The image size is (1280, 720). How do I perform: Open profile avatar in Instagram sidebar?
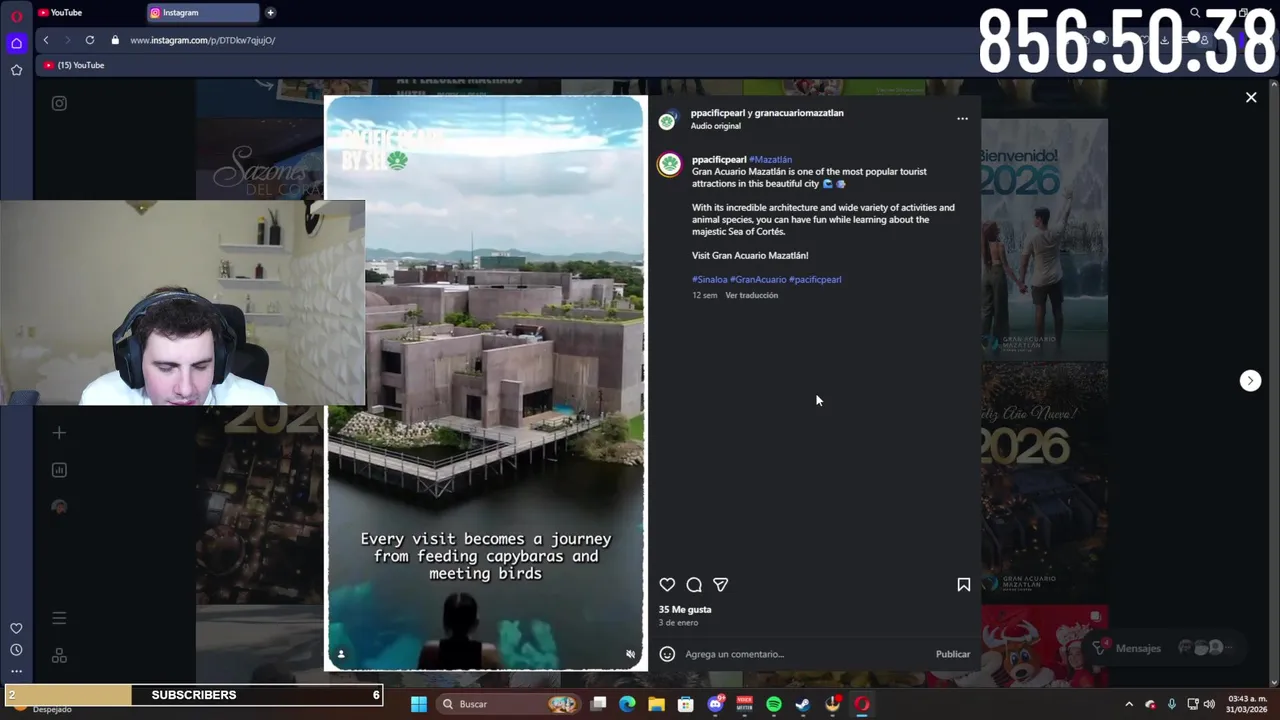click(x=59, y=507)
